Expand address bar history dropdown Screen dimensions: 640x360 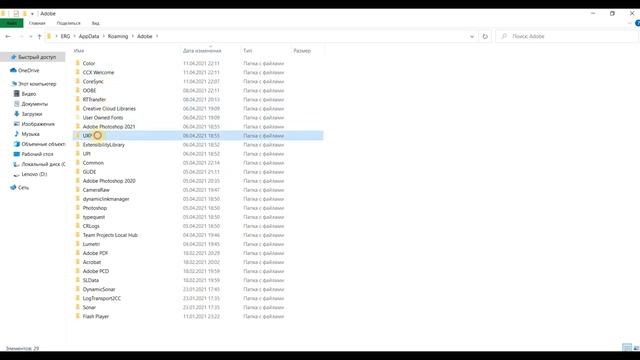pos(472,36)
